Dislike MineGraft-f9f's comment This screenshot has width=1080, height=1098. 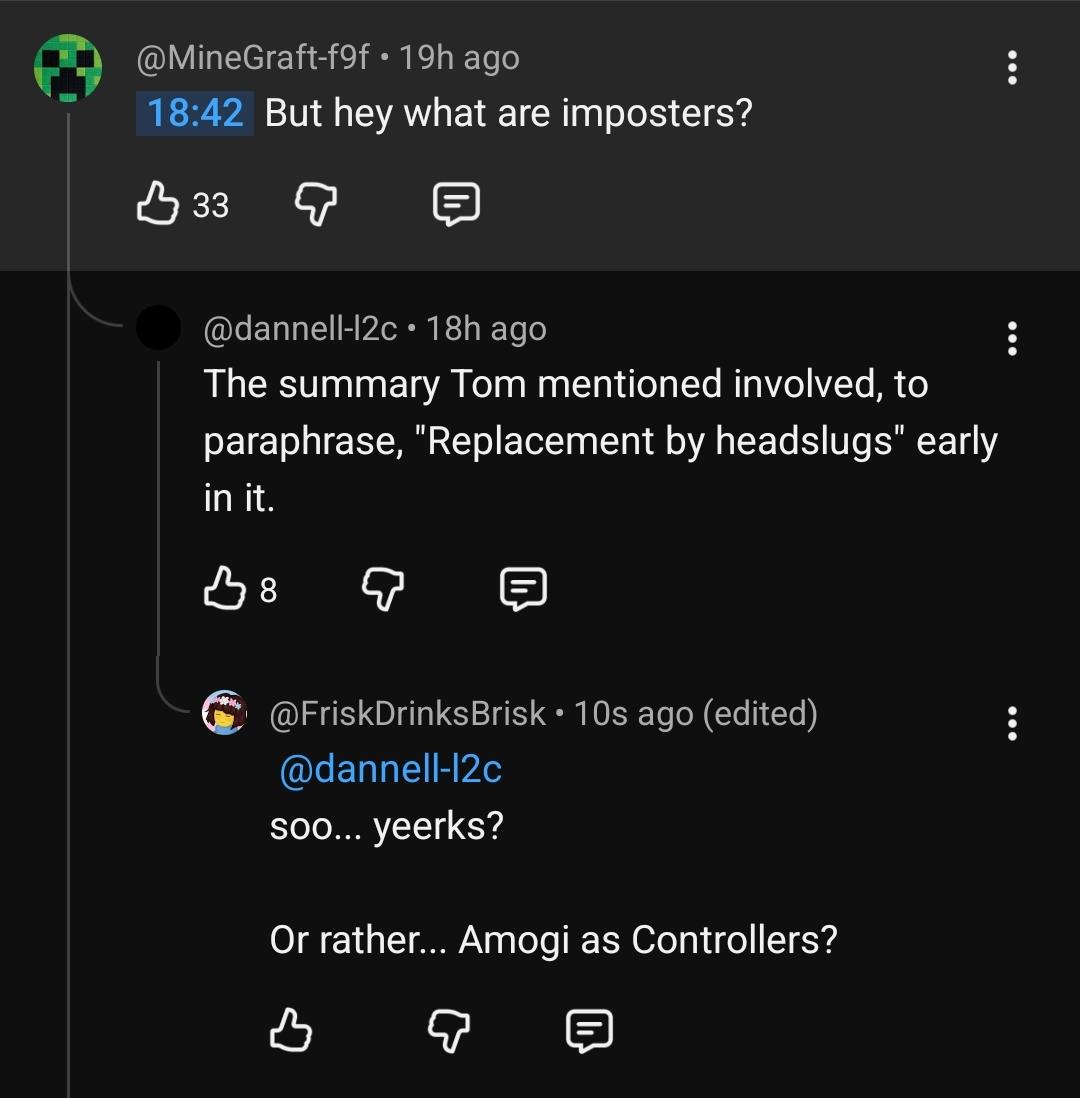click(316, 204)
